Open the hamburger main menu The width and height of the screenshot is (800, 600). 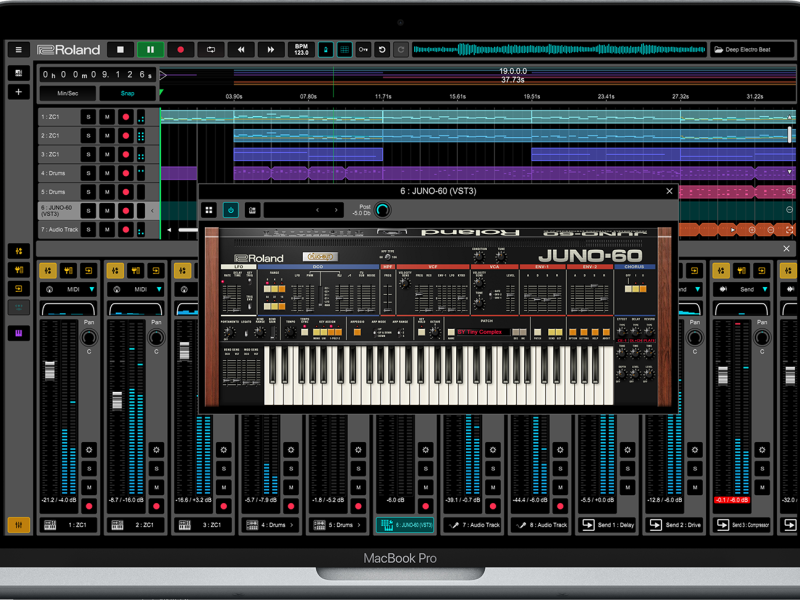click(18, 49)
